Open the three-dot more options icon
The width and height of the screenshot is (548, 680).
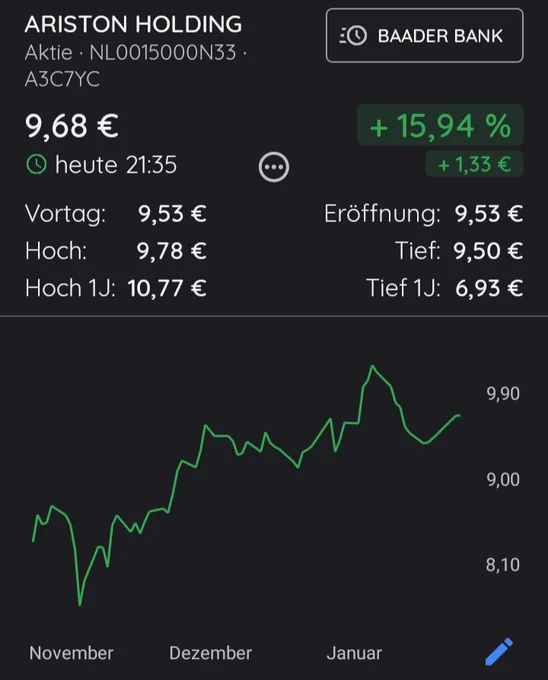[274, 167]
